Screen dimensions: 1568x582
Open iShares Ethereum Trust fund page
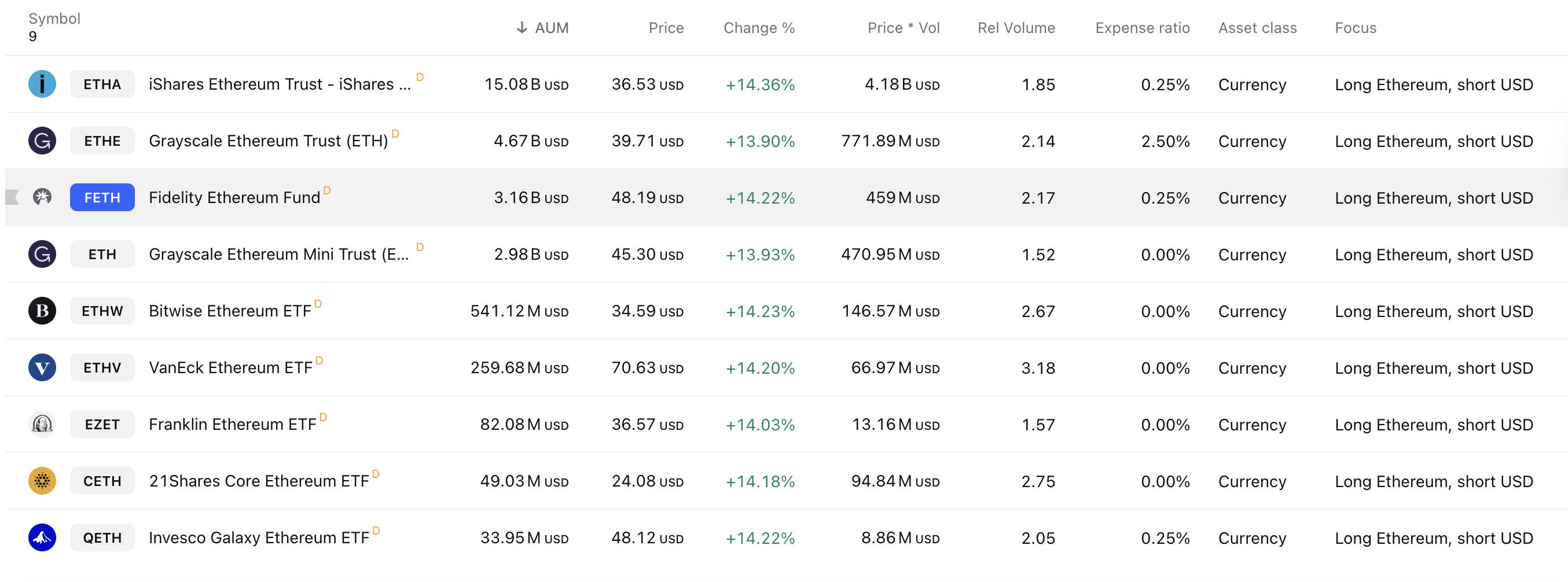(280, 84)
